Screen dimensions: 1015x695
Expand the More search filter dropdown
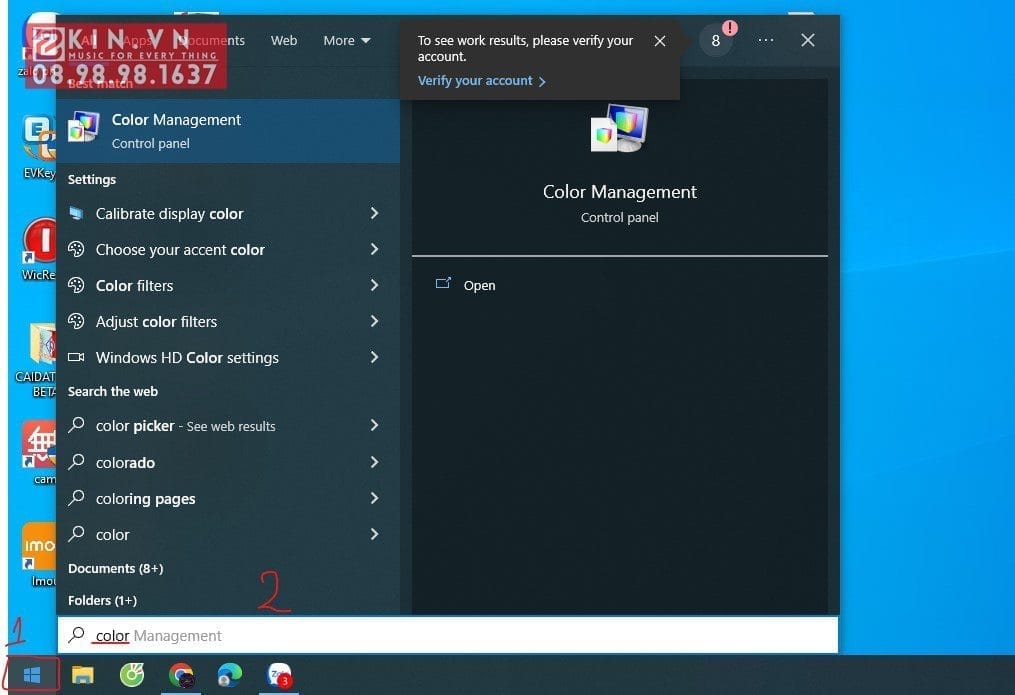(x=346, y=40)
